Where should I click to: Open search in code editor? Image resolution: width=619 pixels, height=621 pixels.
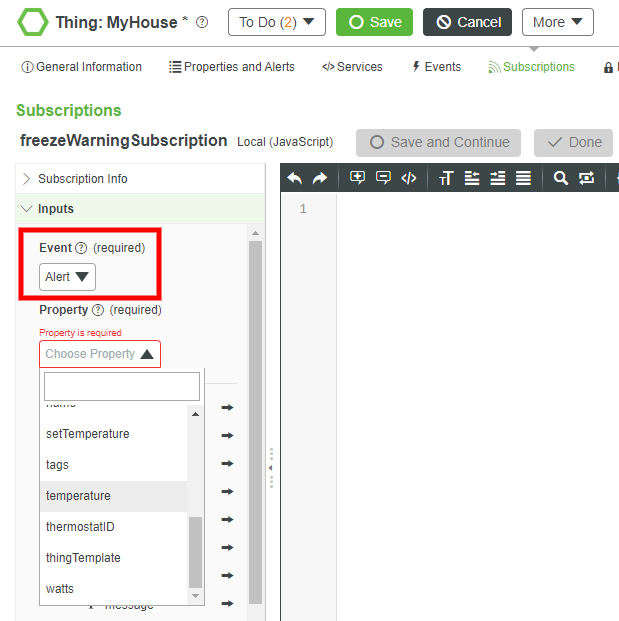click(560, 178)
